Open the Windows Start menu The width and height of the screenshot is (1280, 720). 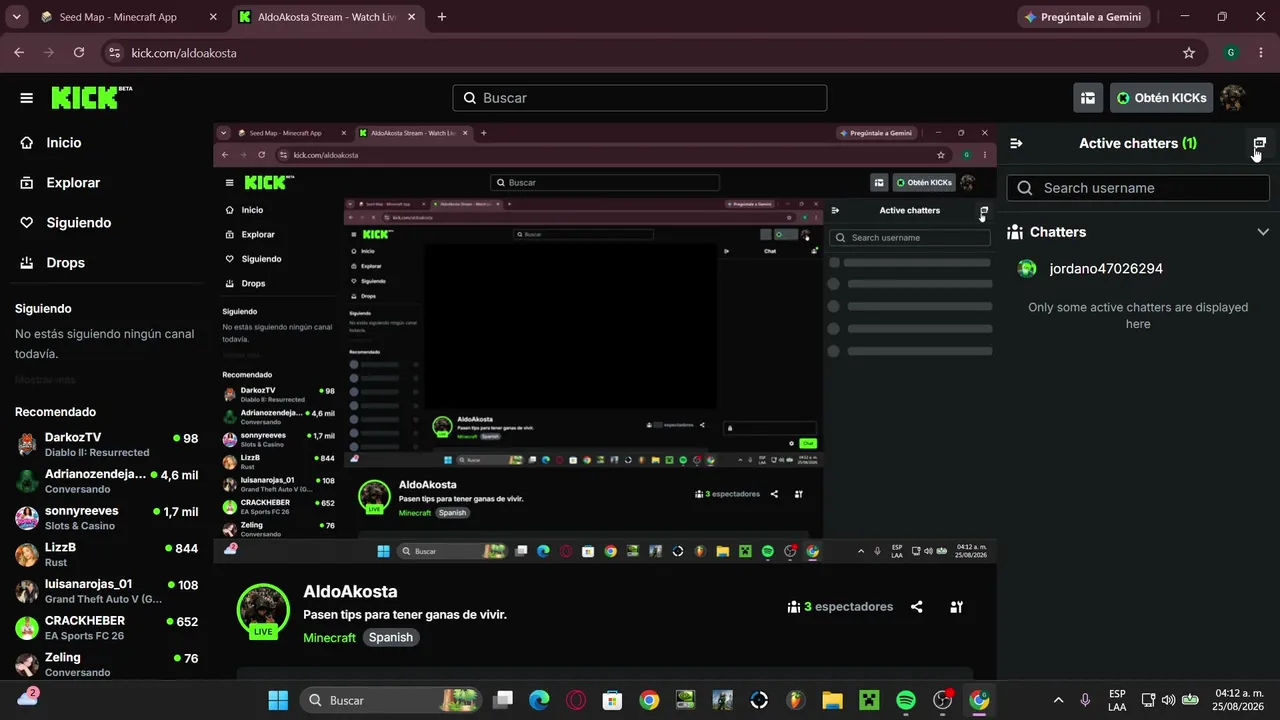[x=278, y=700]
